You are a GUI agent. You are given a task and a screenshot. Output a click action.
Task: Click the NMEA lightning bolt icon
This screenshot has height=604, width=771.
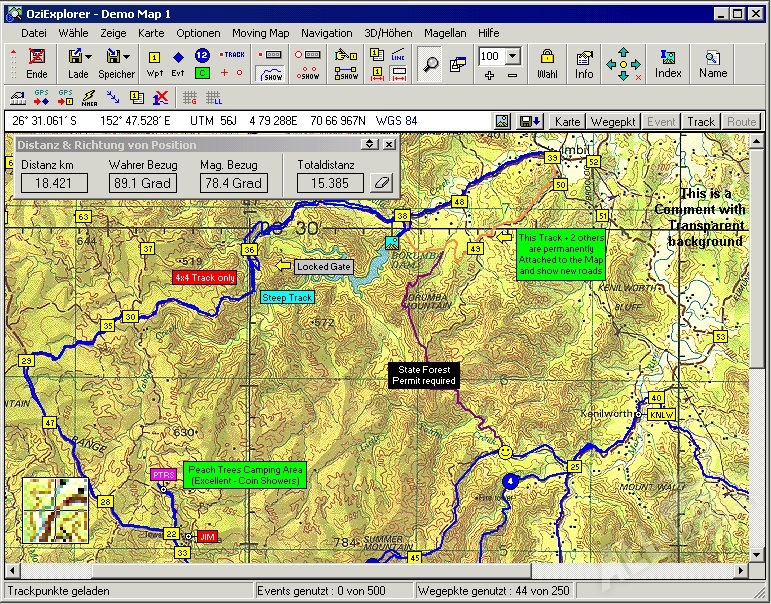(89, 98)
